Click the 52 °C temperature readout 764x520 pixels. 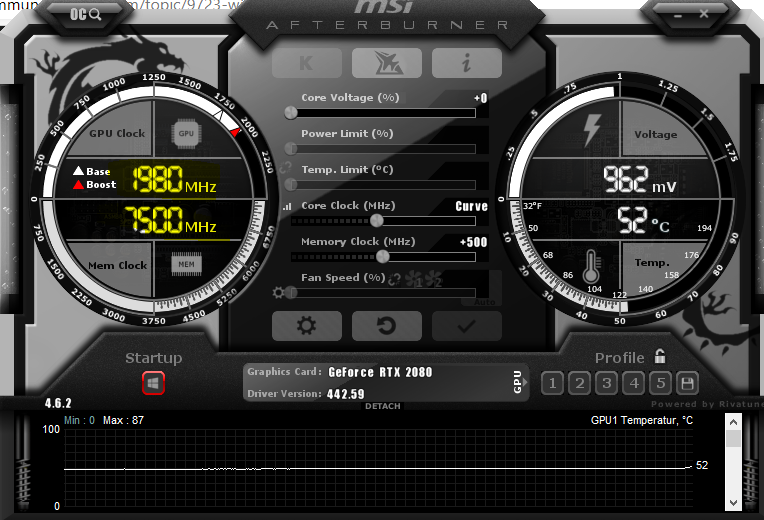(643, 220)
